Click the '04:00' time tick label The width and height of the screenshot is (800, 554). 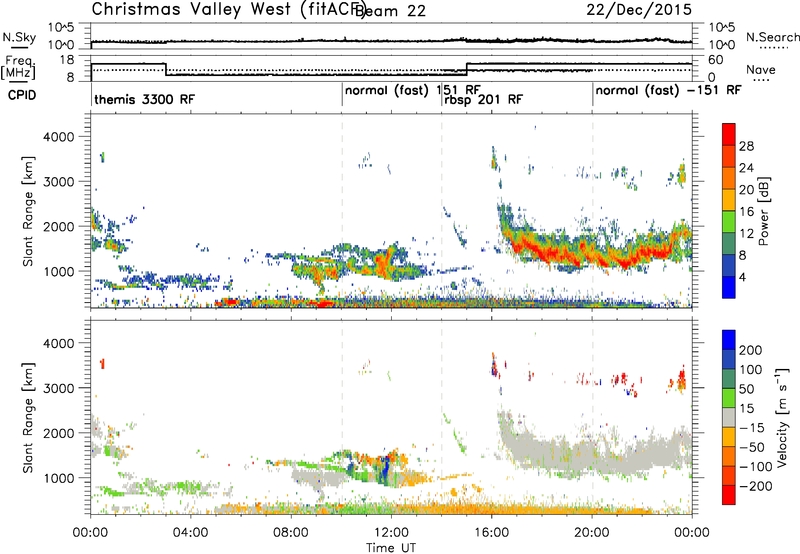[x=190, y=533]
